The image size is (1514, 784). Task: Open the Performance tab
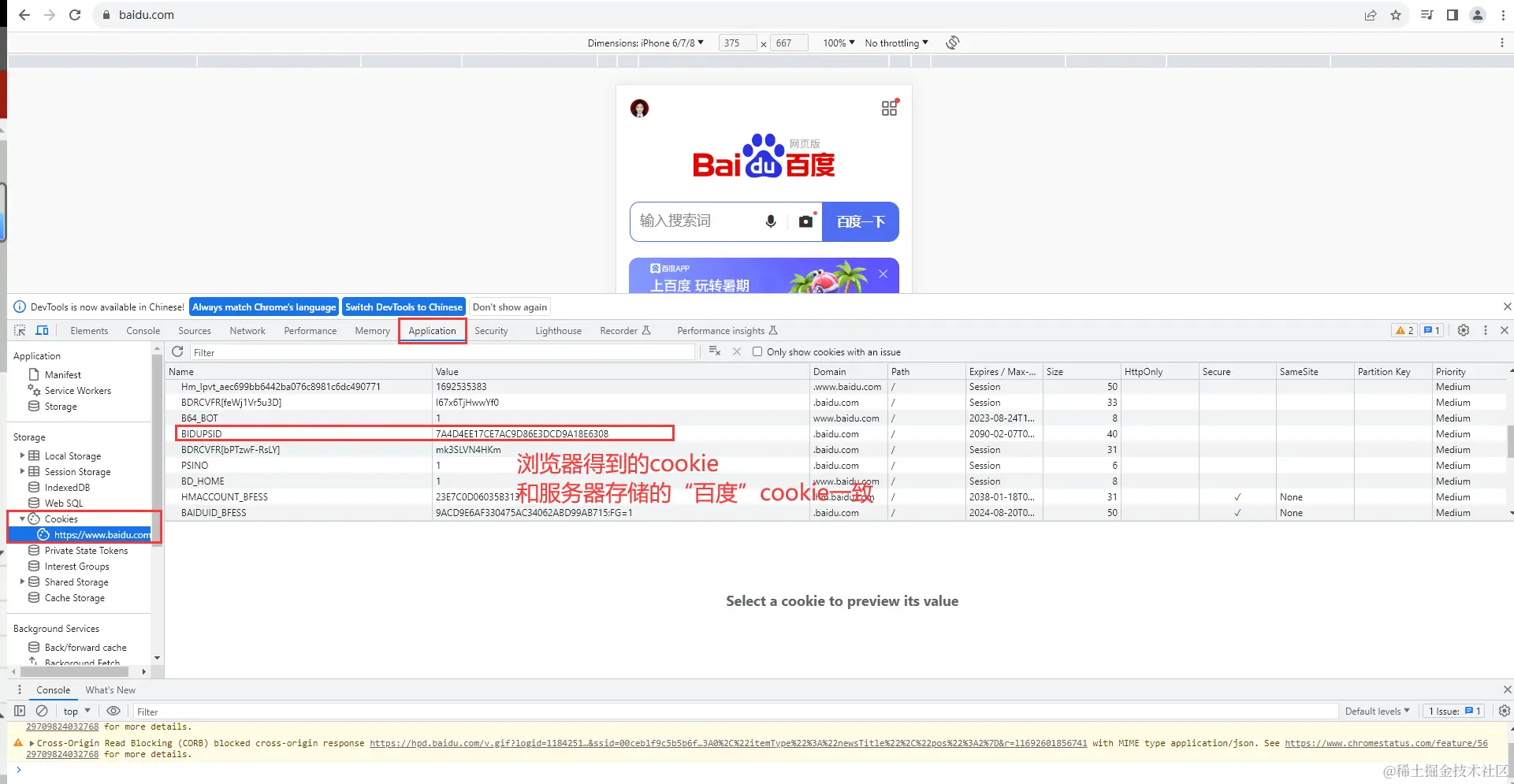[311, 330]
